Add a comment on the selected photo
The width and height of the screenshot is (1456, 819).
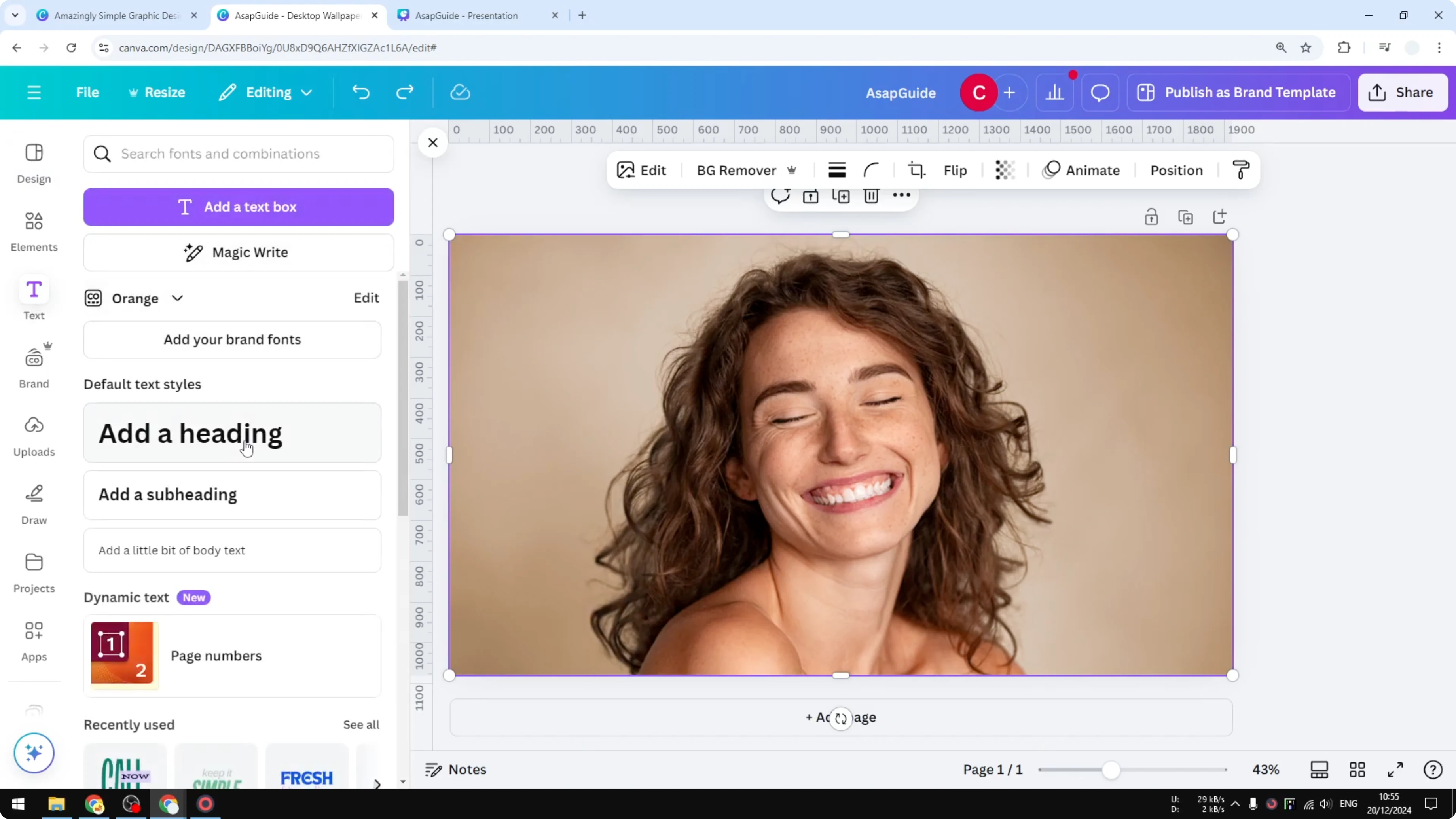tap(781, 195)
